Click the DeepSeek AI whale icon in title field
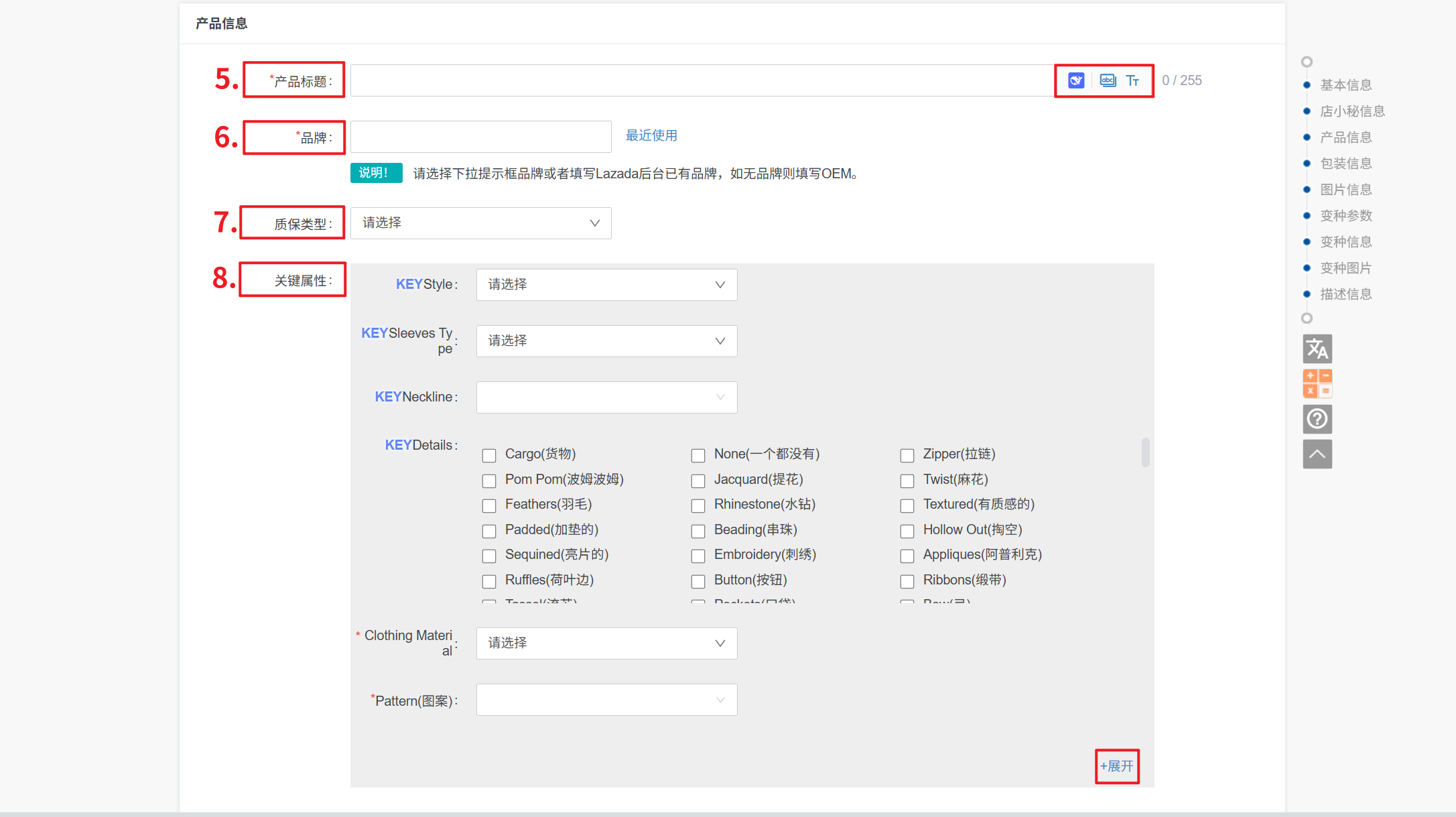This screenshot has height=817, width=1456. pyautogui.click(x=1076, y=80)
